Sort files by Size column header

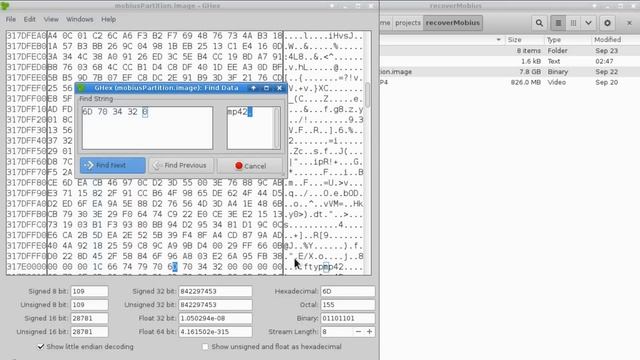point(515,40)
